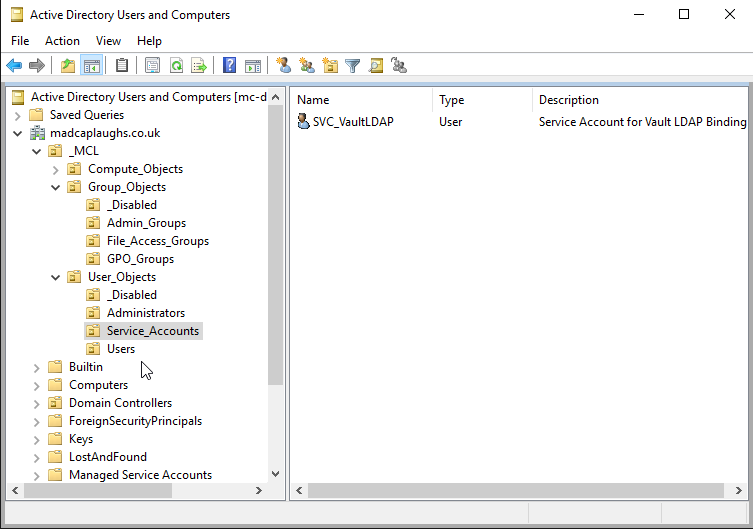Open Help via the question mark icon
Viewport: 753px width, 529px height.
(229, 66)
